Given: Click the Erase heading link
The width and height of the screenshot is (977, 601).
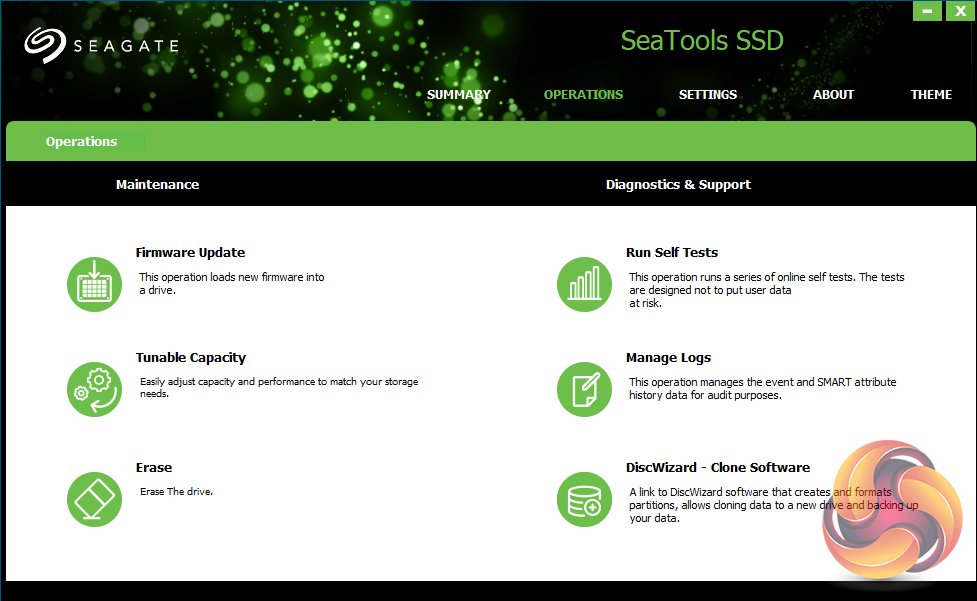Looking at the screenshot, I should pos(154,467).
